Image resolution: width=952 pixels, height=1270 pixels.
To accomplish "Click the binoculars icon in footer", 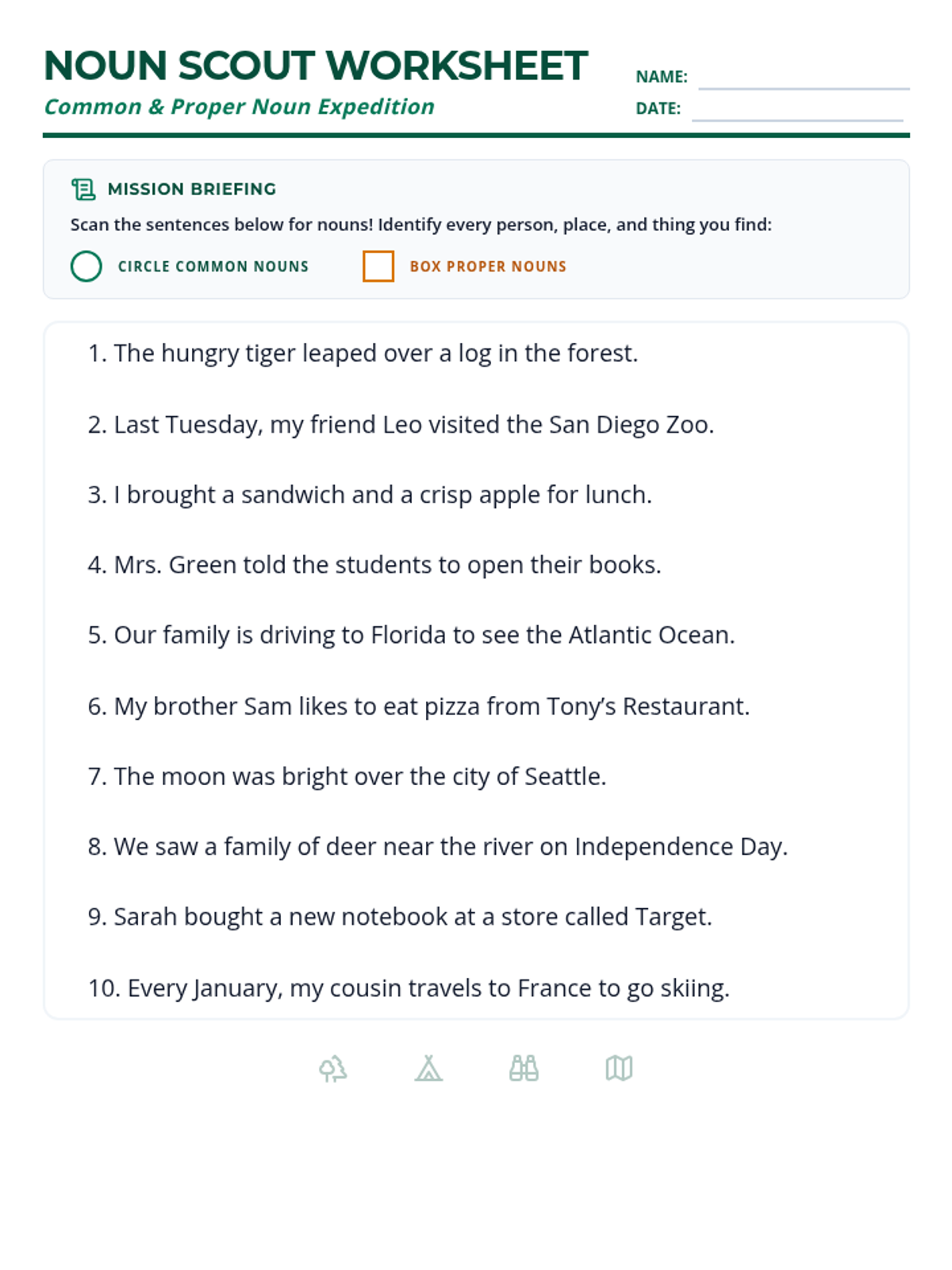I will pyautogui.click(x=524, y=1068).
